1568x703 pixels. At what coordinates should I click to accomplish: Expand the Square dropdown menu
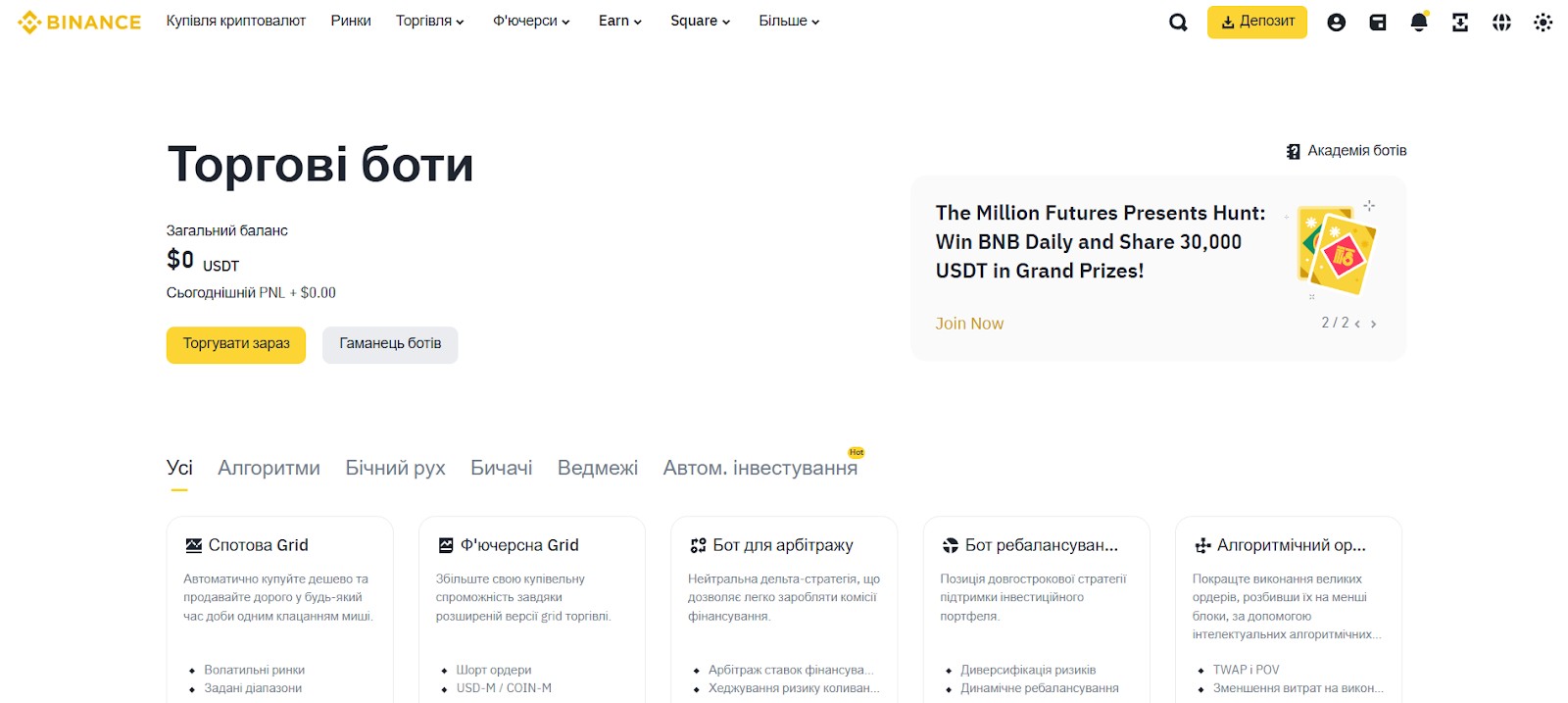pyautogui.click(x=700, y=21)
